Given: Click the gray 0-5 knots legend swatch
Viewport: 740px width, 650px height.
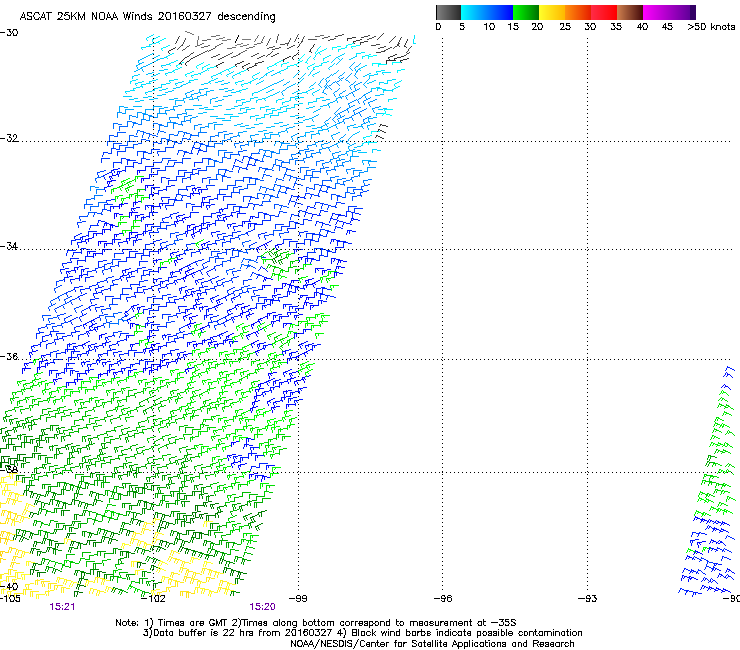Looking at the screenshot, I should click(448, 12).
